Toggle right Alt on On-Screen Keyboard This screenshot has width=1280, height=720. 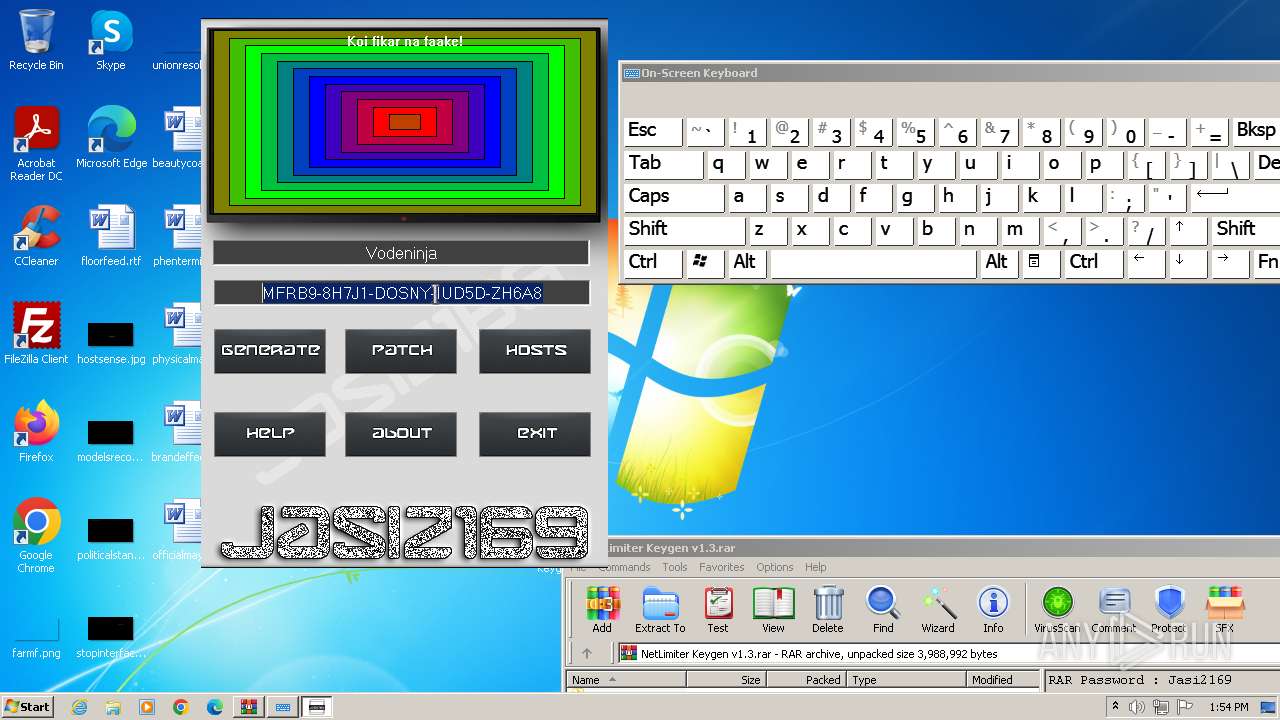click(x=999, y=263)
